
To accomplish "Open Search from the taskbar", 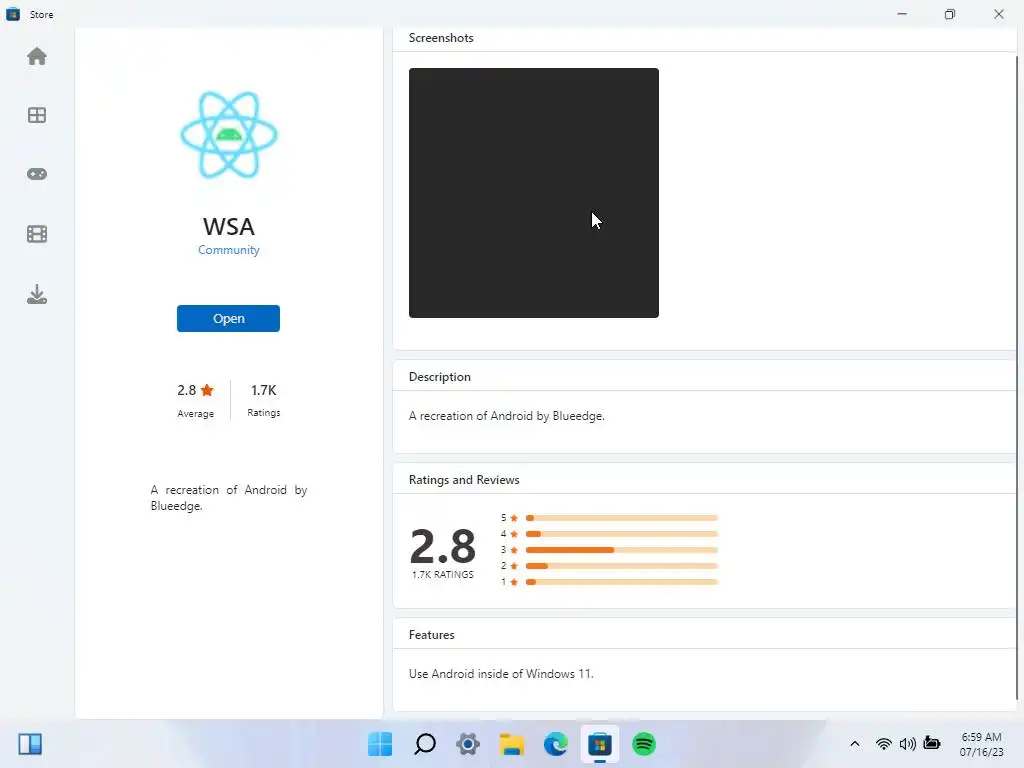I will click(x=424, y=744).
